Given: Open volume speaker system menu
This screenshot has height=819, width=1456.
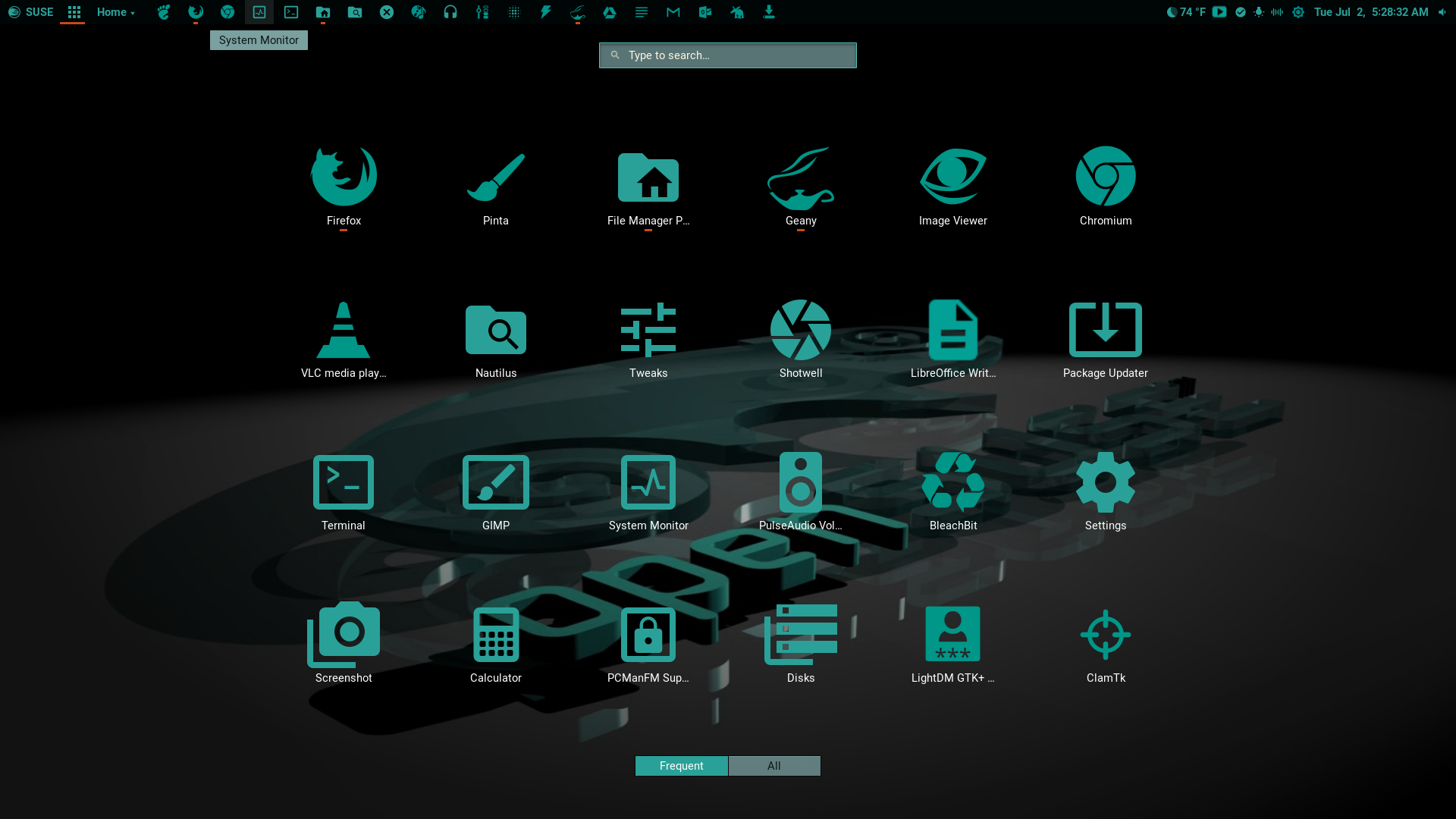Looking at the screenshot, I should (x=1442, y=12).
